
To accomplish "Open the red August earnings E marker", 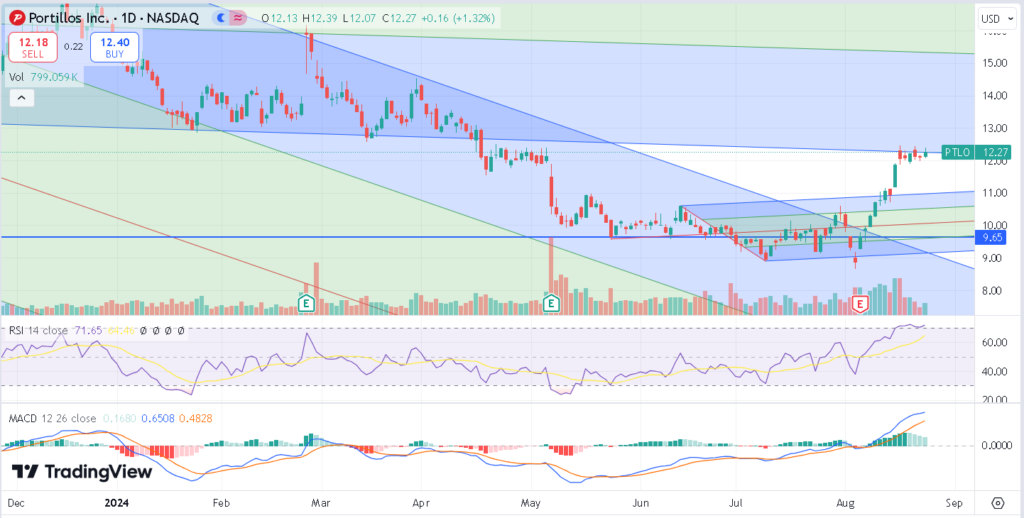I will (860, 303).
